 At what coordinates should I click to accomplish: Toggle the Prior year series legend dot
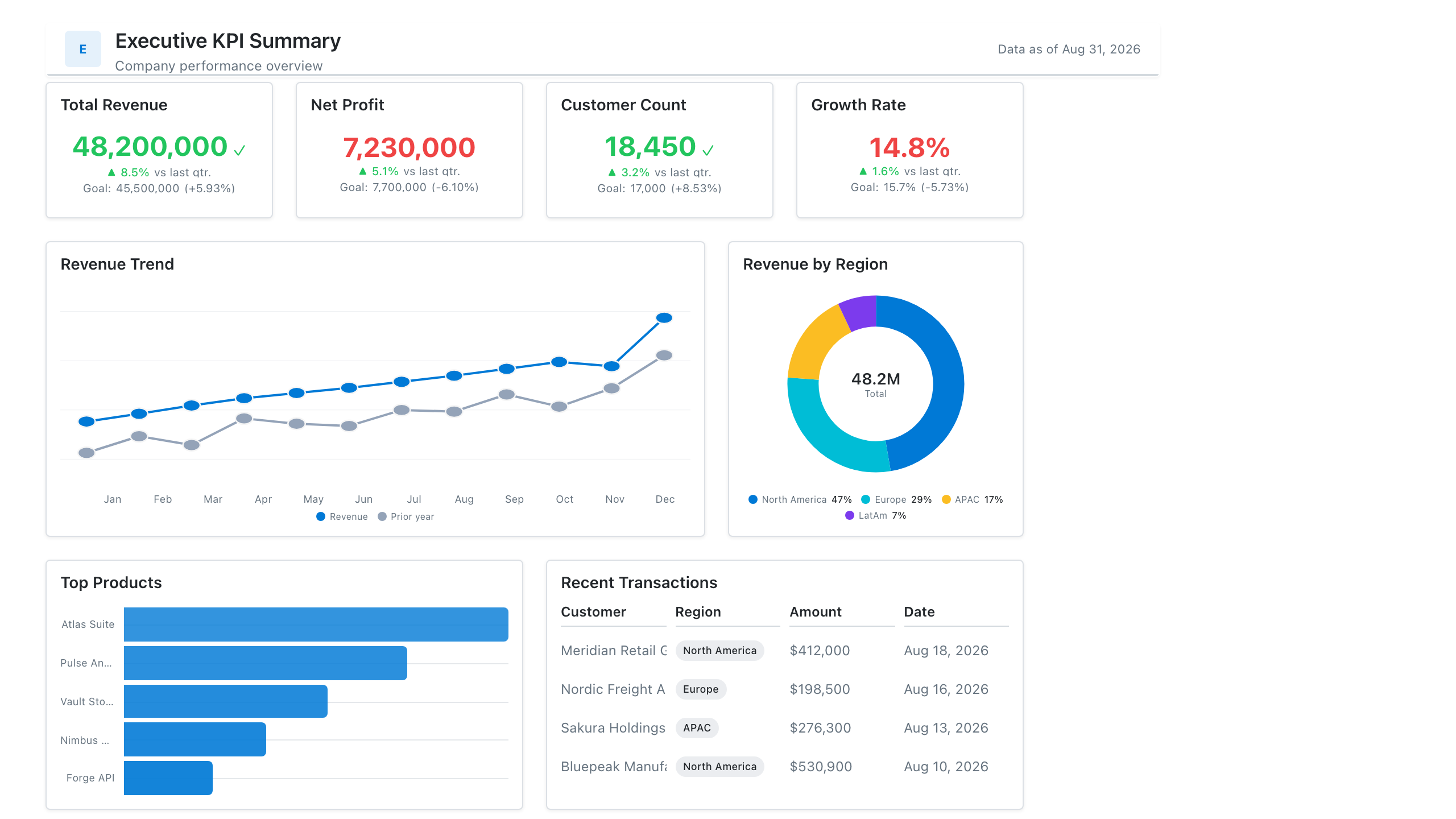pyautogui.click(x=382, y=516)
